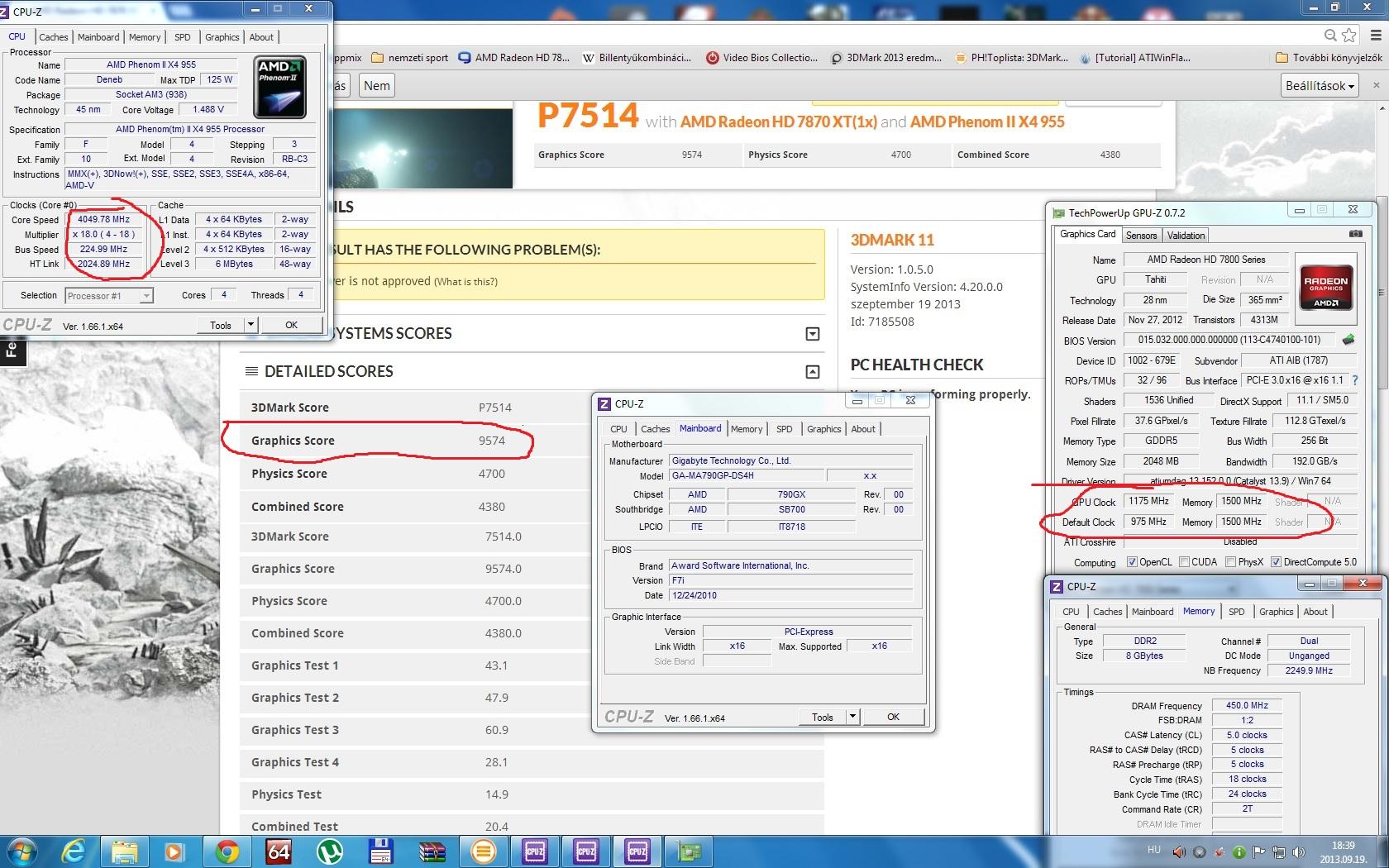Click the zoom magnifier icon in address bar
The image size is (1389, 868).
(1330, 36)
